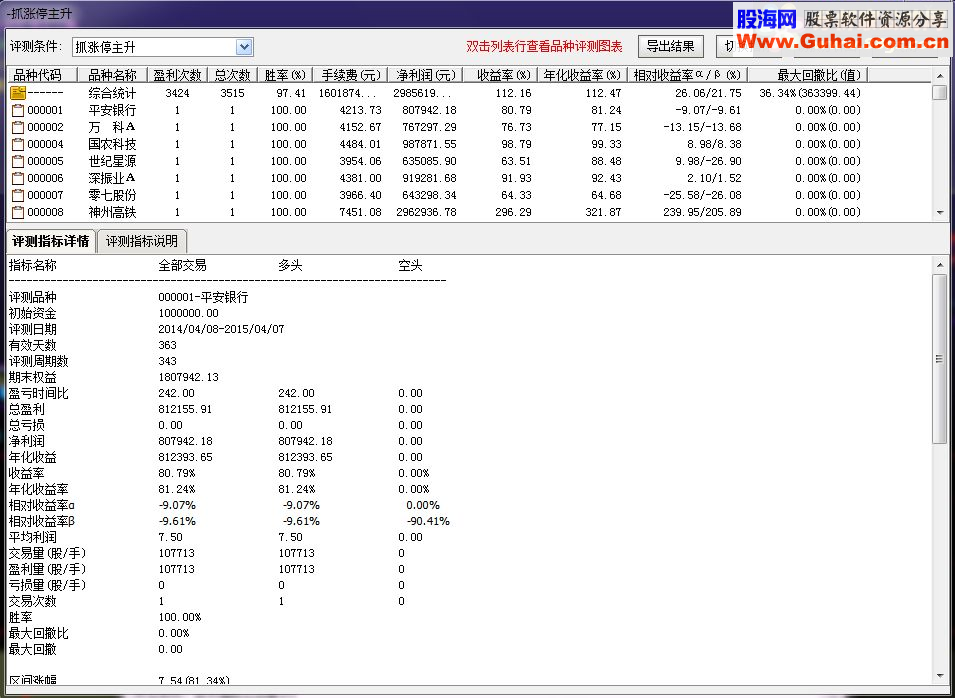Screen dimensions: 955x698
Task: Click the 胜率 value 100.00% in details
Action: pos(180,618)
